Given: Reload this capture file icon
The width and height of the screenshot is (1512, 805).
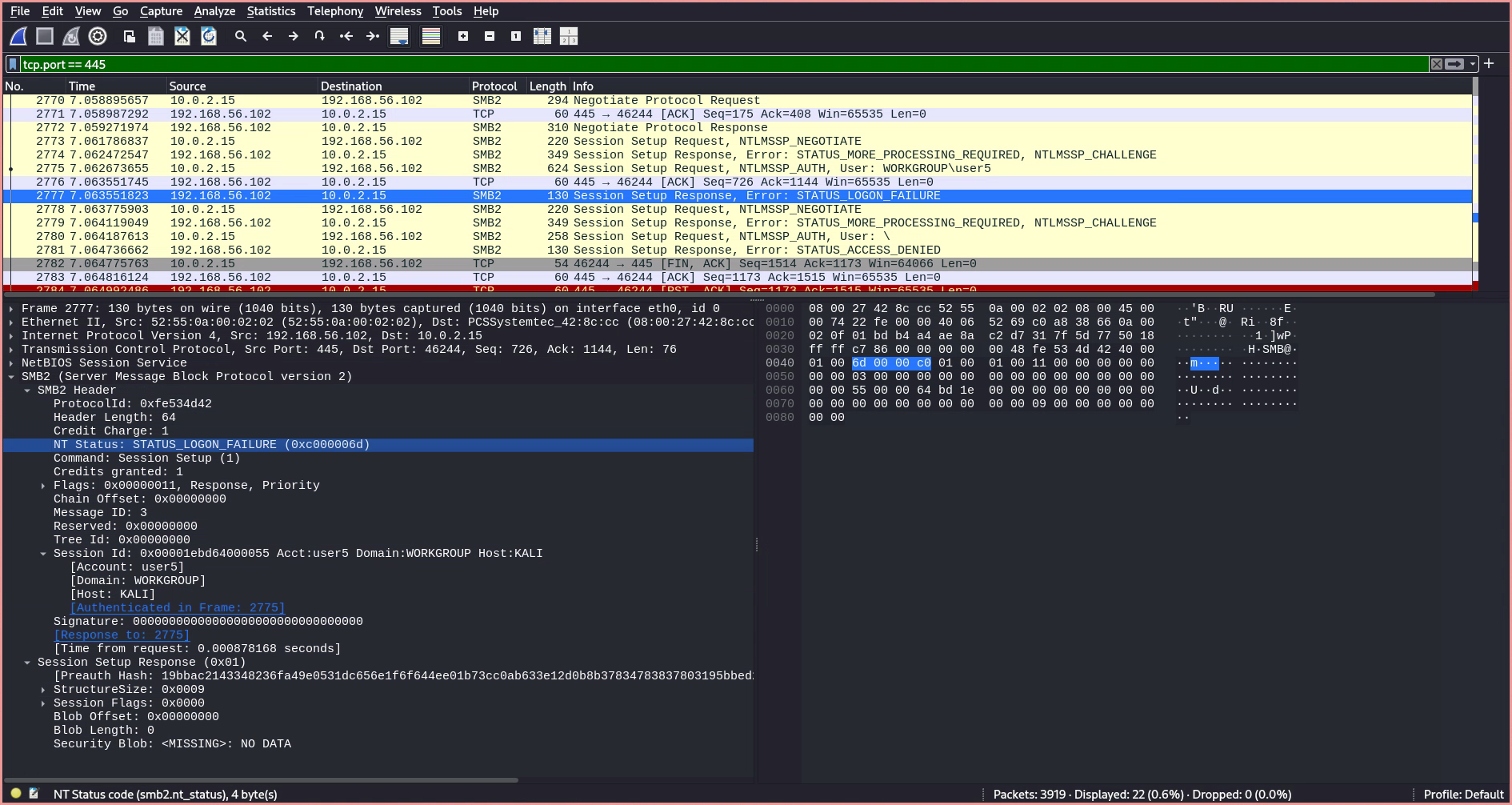Looking at the screenshot, I should [x=209, y=36].
